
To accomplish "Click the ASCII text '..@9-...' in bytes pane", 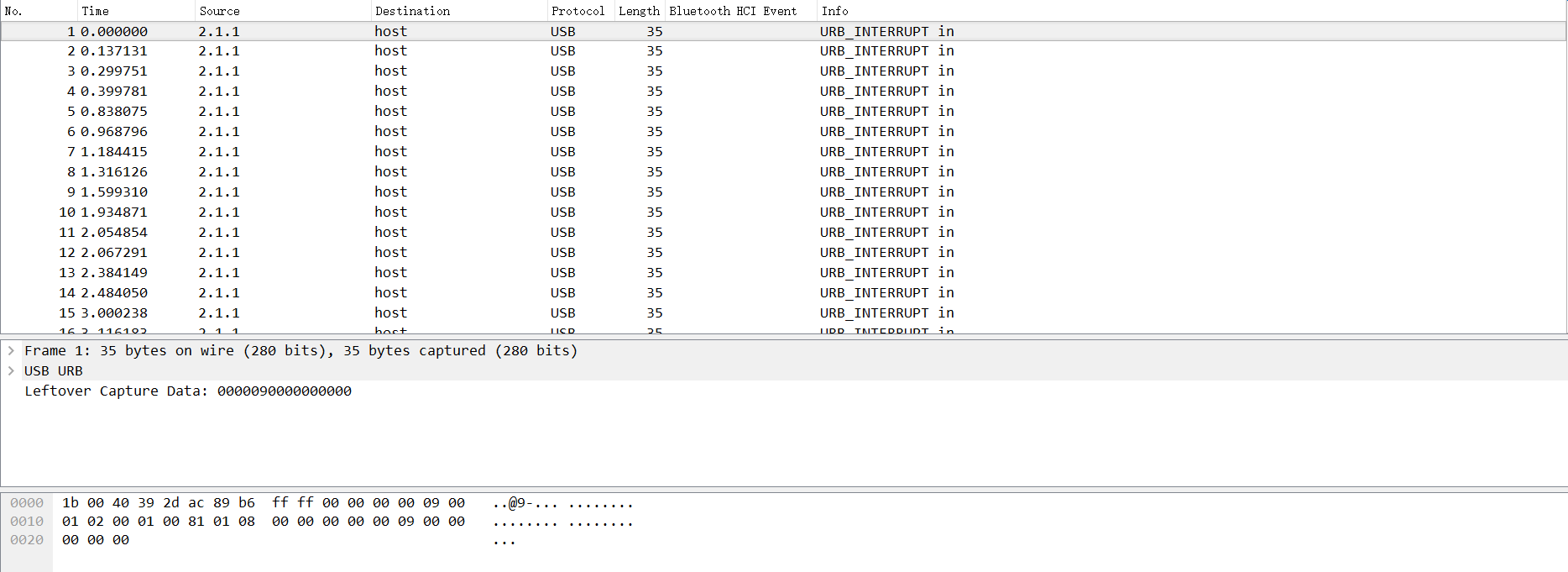I will tap(525, 504).
